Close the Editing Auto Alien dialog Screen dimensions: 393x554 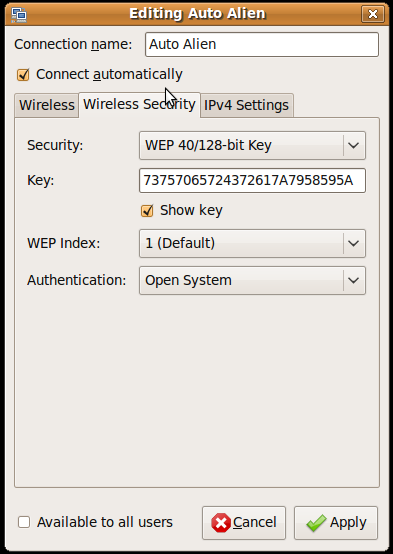[373, 14]
